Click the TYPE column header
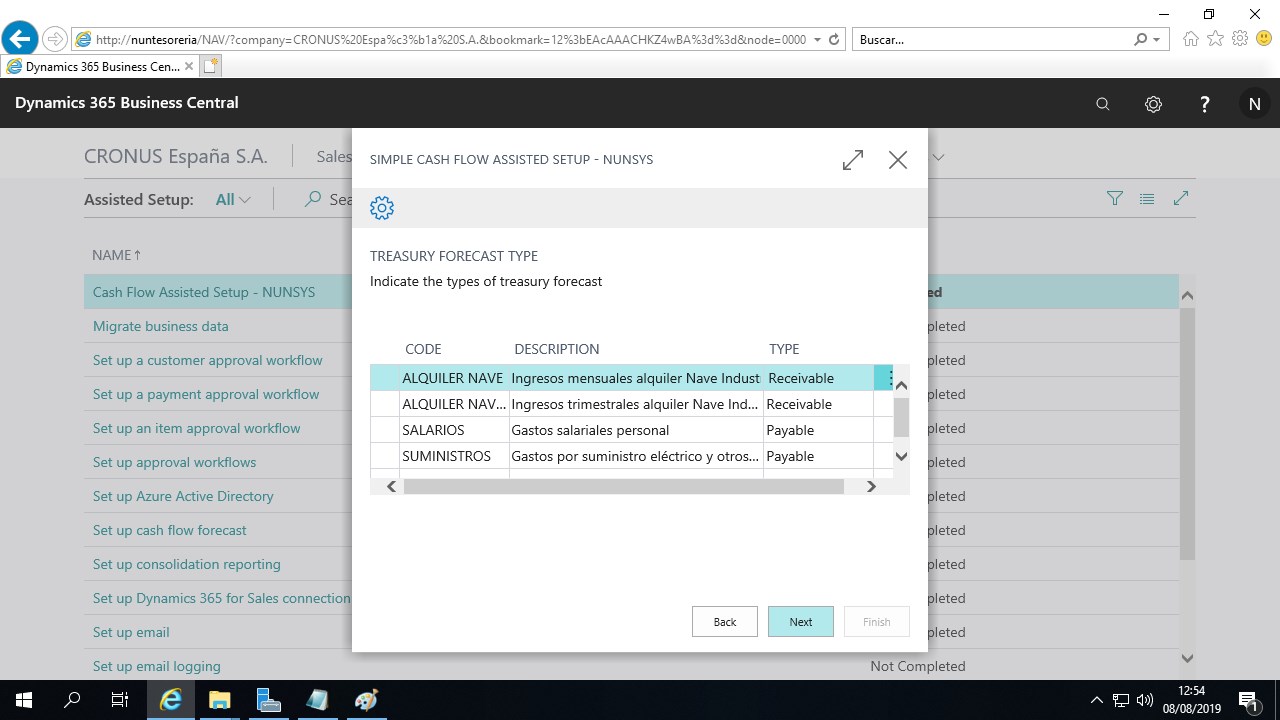 784,349
